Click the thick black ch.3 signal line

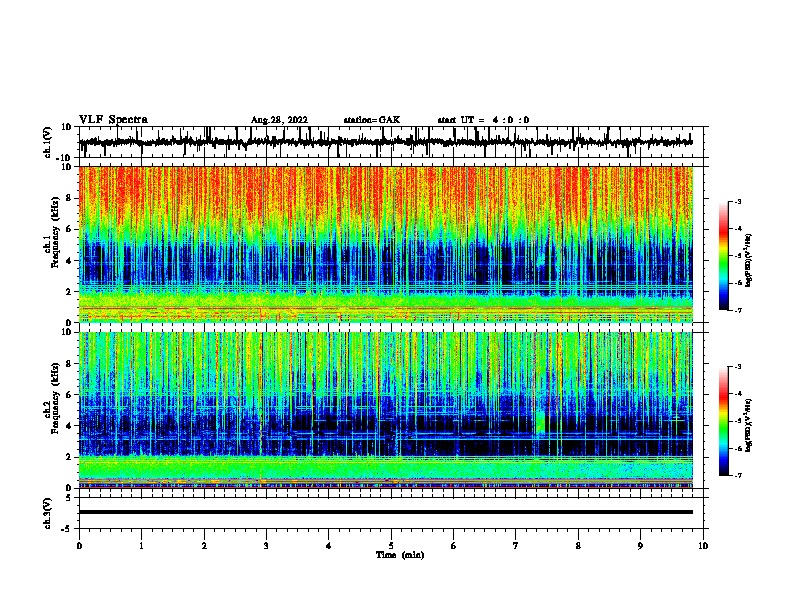coord(385,512)
